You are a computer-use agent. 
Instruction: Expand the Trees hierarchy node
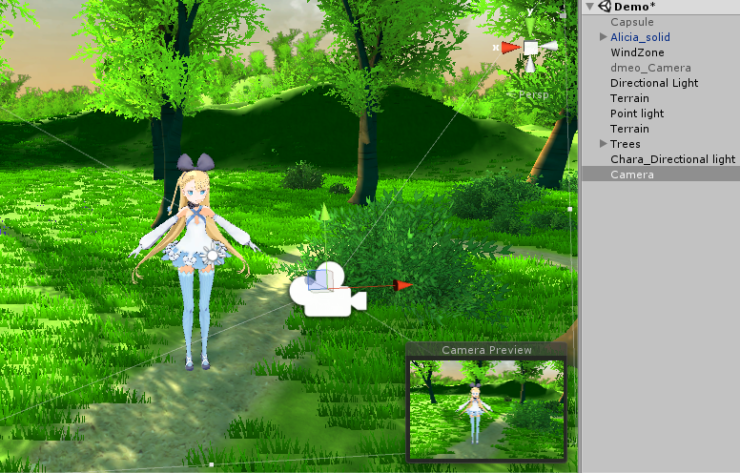click(603, 144)
